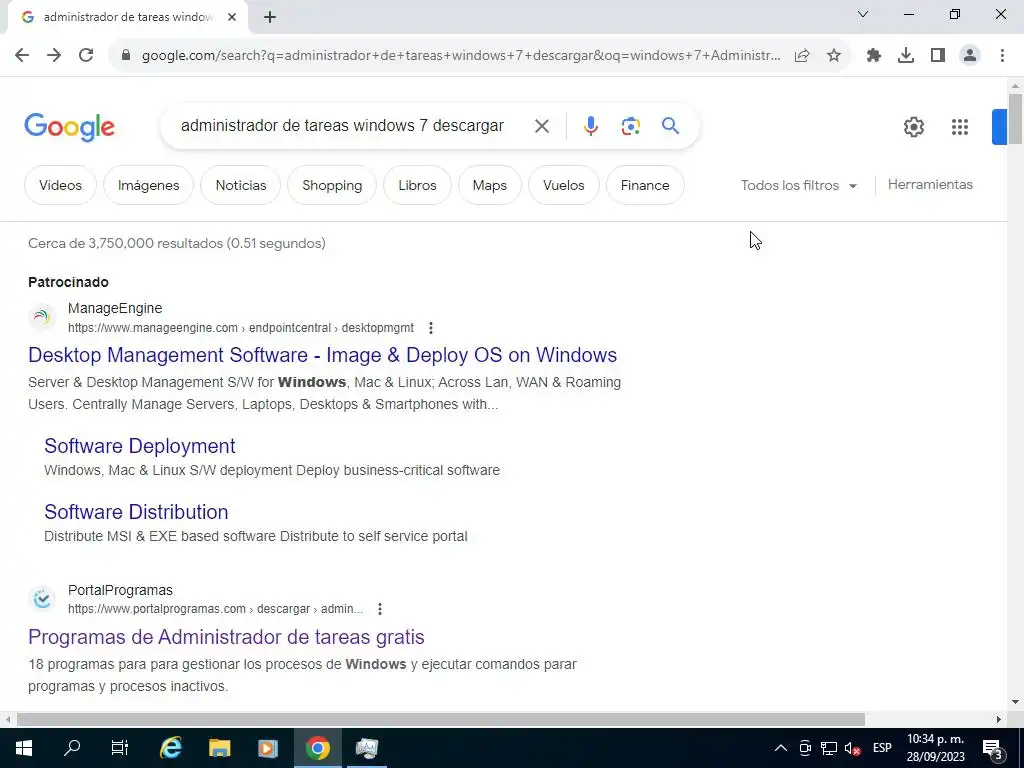
Task: Click the taskbar clock and date
Action: [935, 748]
